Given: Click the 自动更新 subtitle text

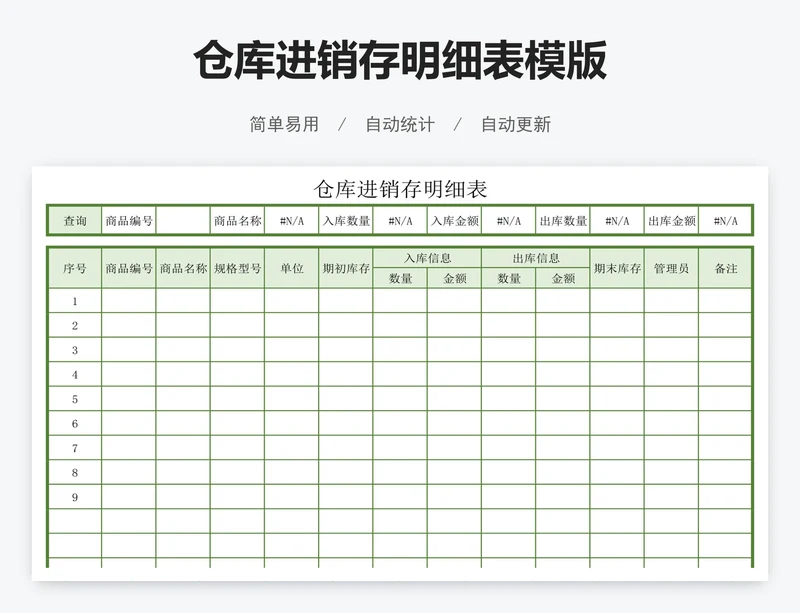Looking at the screenshot, I should click(516, 125).
